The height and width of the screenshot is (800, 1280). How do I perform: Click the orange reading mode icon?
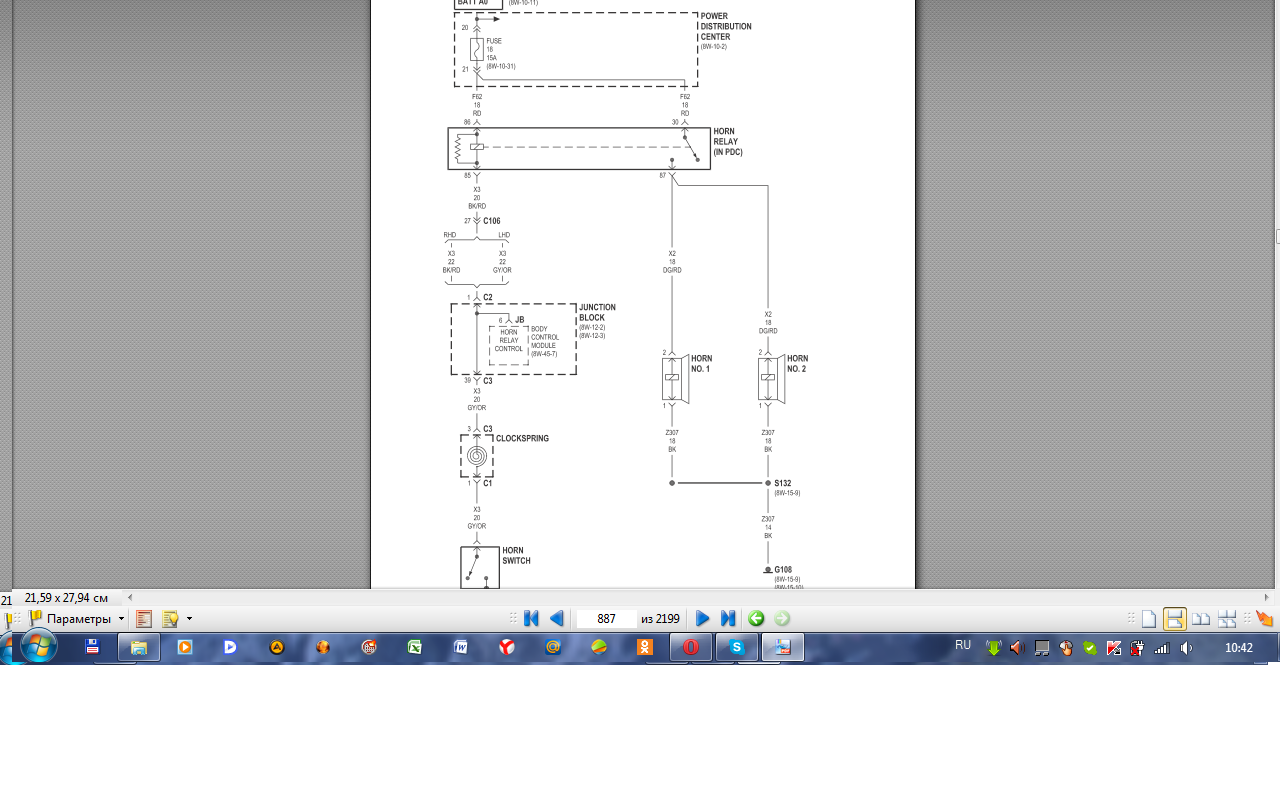coord(1264,619)
